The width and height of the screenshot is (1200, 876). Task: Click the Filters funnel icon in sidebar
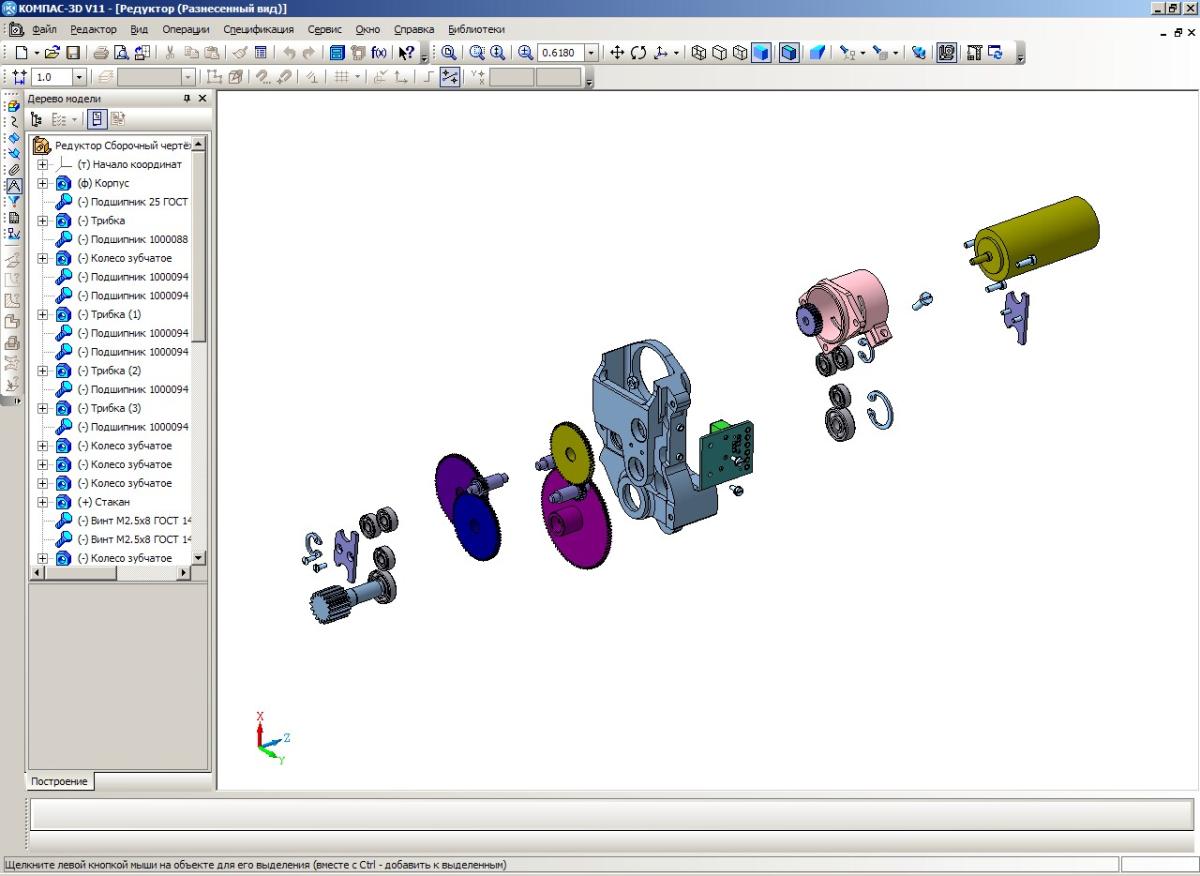[14, 201]
